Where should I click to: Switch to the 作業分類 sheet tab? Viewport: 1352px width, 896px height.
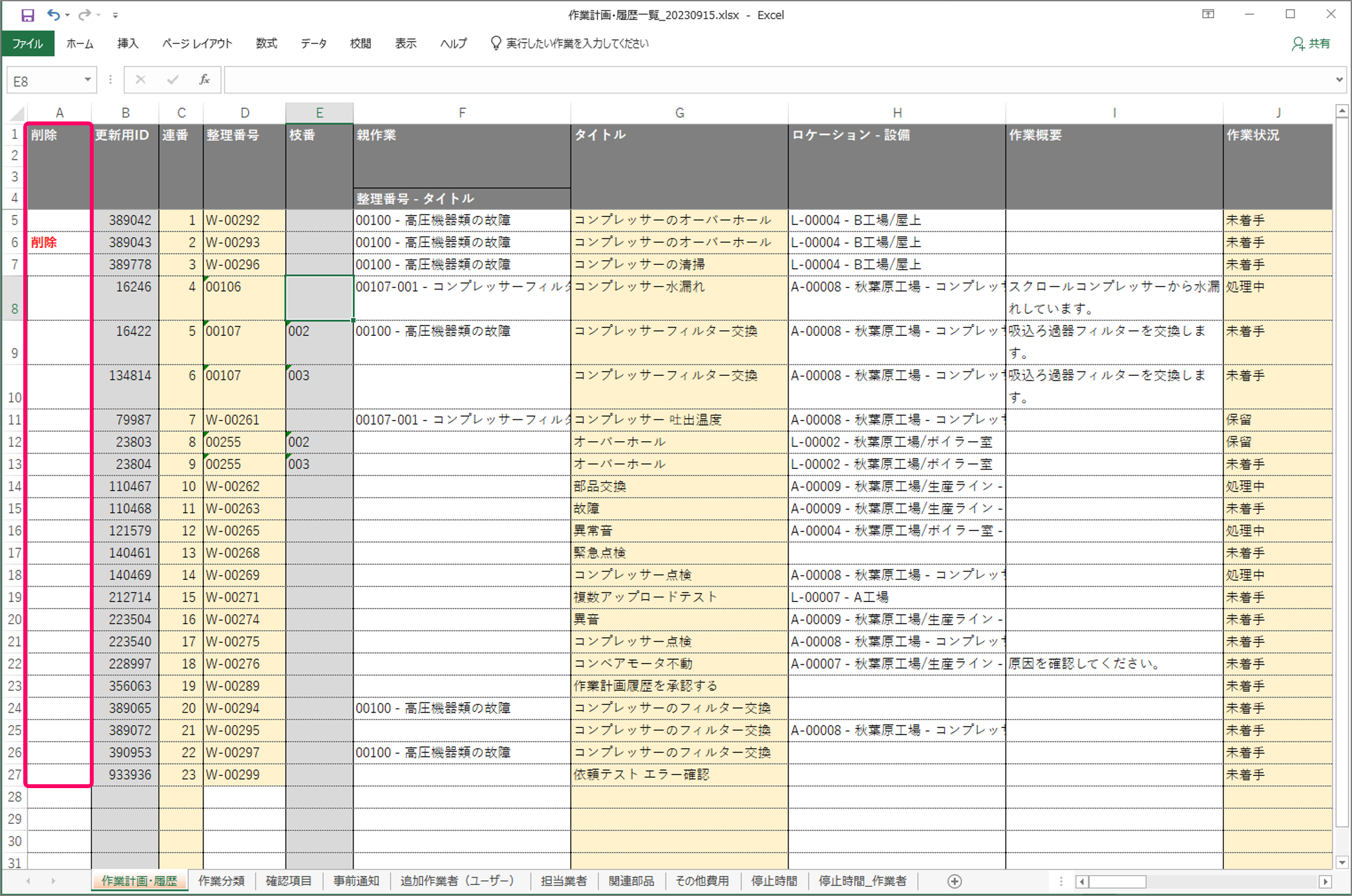(221, 881)
